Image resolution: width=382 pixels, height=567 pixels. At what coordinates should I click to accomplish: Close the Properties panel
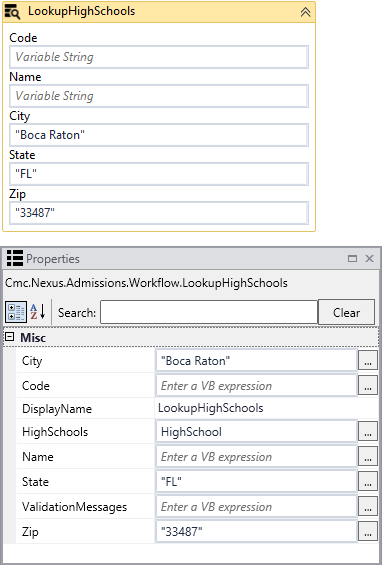click(369, 259)
